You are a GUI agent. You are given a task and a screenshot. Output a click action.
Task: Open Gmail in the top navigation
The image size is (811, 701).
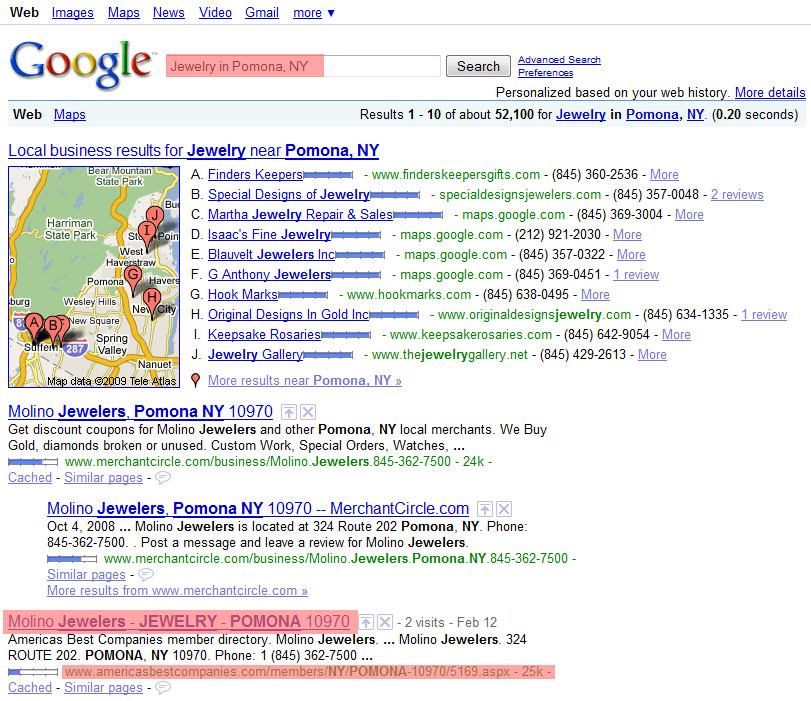point(262,13)
